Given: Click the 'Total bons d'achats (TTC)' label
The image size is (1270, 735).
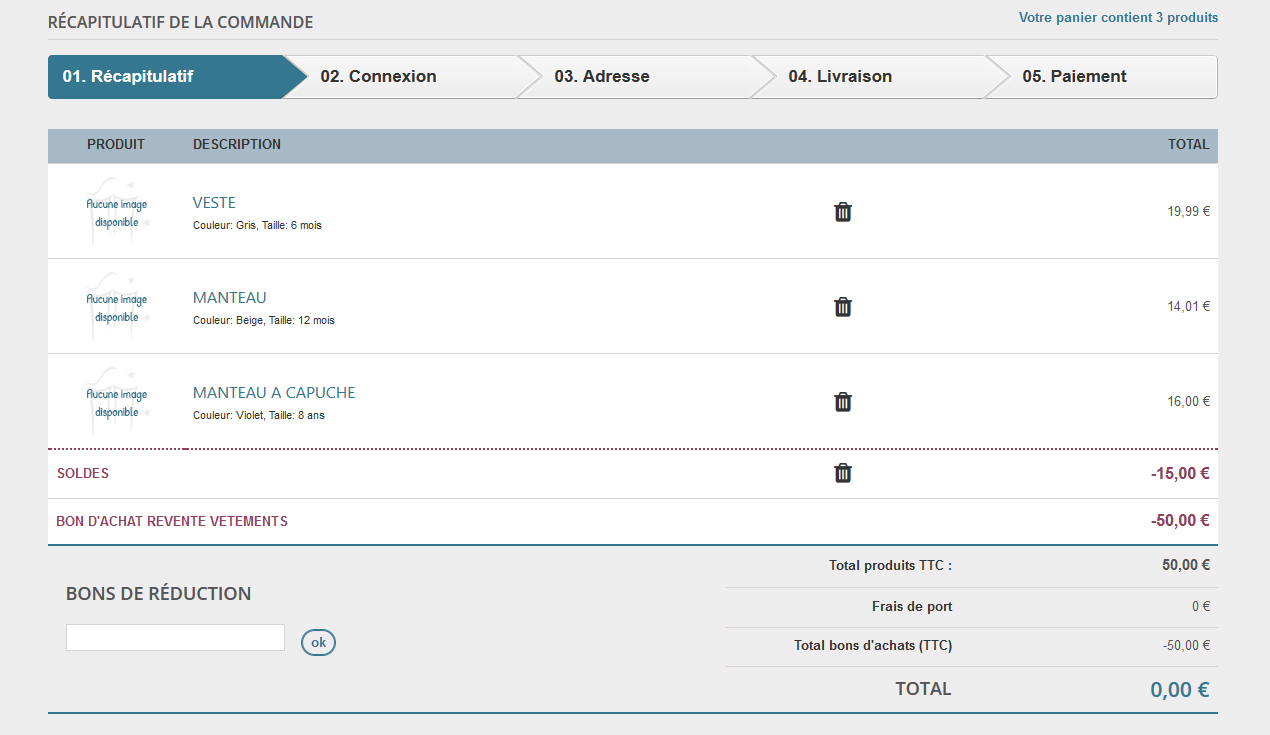Looking at the screenshot, I should click(873, 645).
